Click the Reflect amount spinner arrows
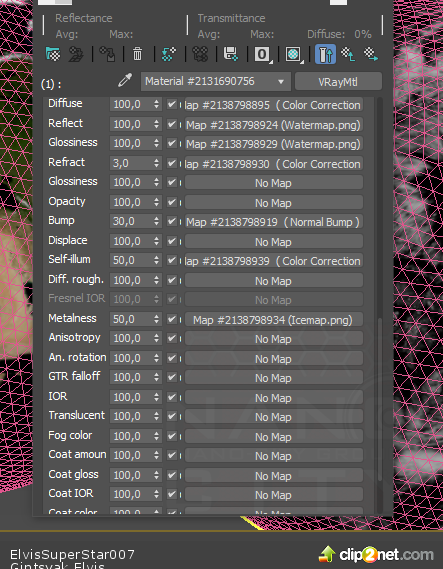The height and width of the screenshot is (569, 443). 156,124
